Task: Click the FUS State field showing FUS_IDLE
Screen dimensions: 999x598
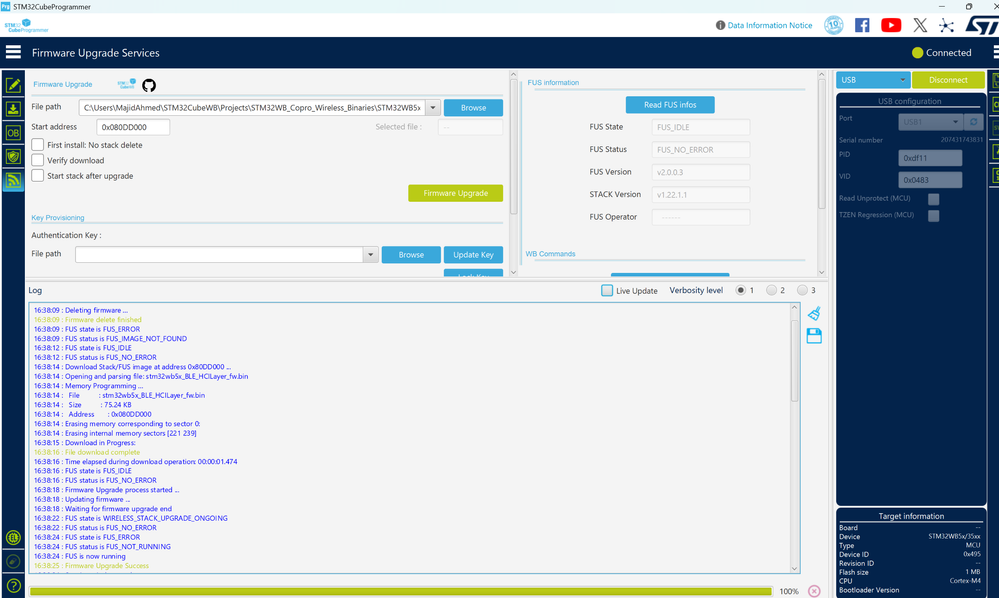Action: coord(701,127)
